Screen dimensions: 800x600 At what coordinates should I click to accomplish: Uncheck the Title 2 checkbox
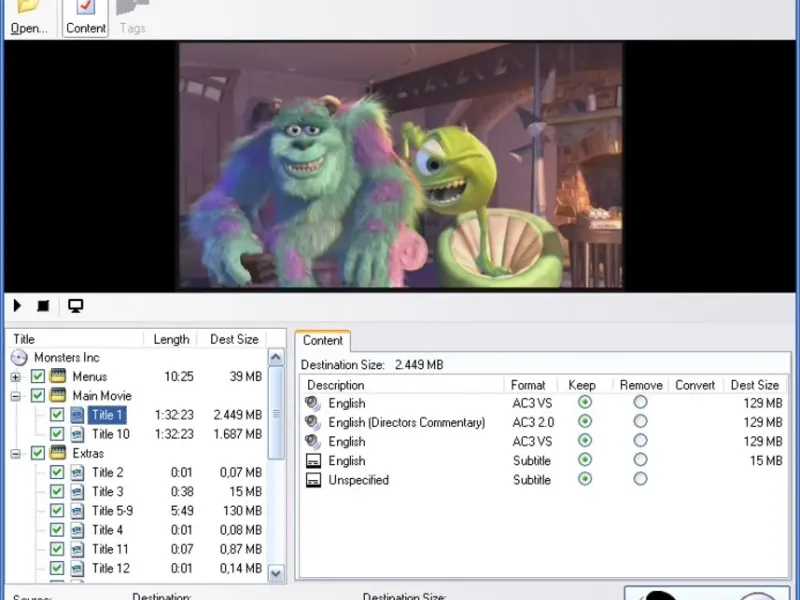click(x=57, y=472)
